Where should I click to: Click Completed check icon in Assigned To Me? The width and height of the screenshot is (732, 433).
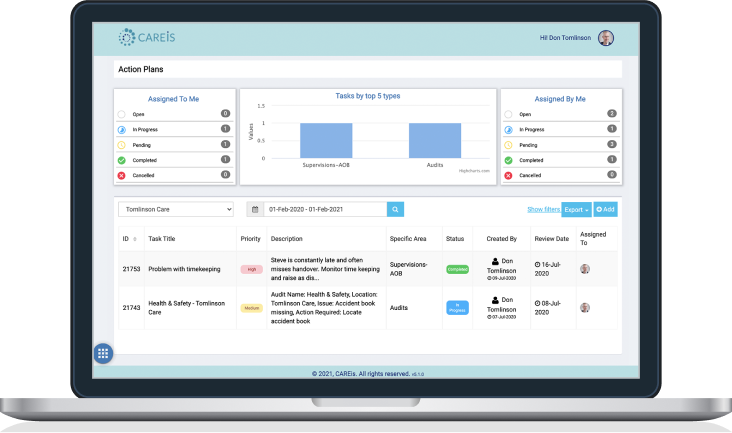pos(121,161)
